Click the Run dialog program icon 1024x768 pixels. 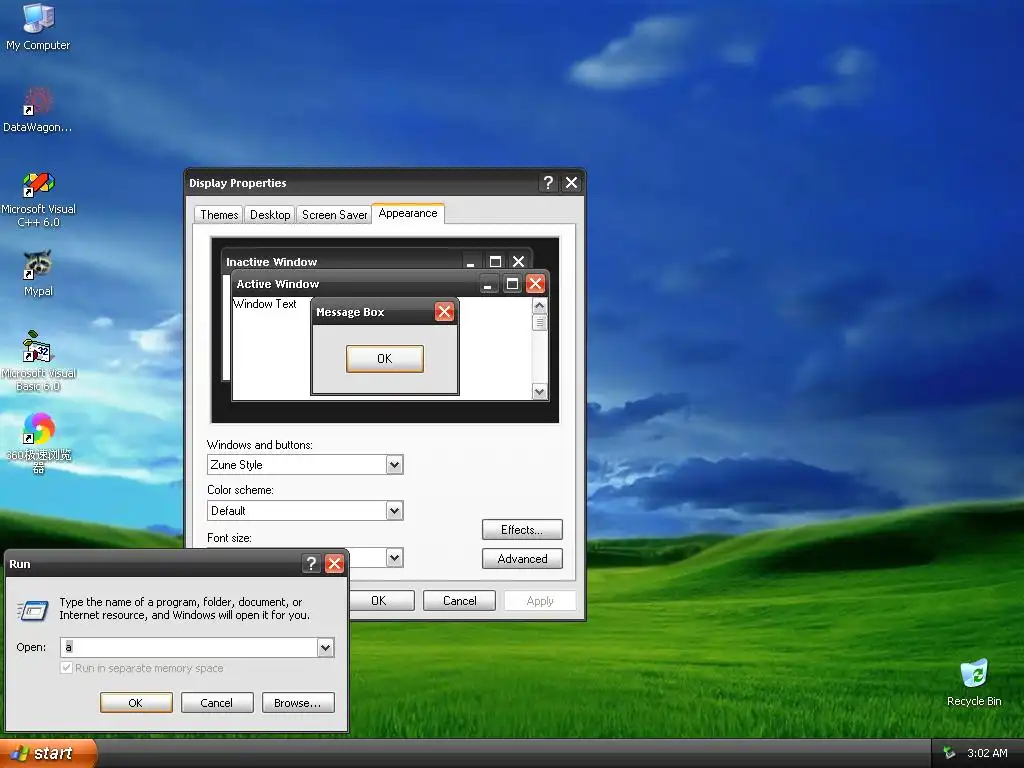(x=33, y=610)
